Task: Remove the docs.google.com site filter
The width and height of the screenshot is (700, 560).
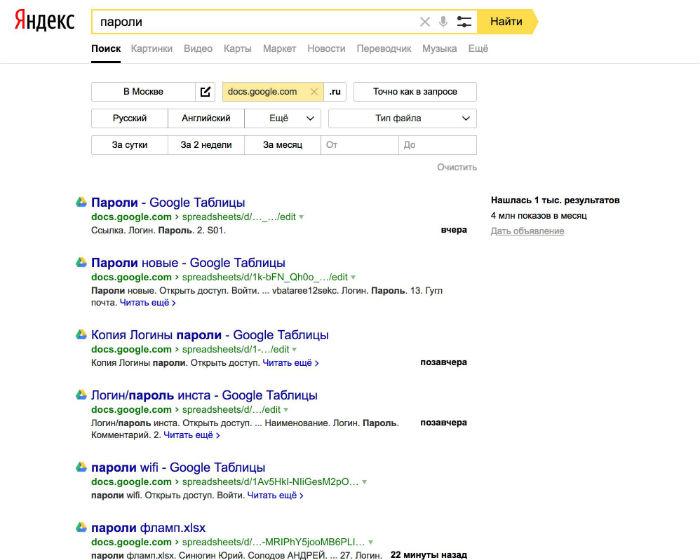Action: [314, 92]
